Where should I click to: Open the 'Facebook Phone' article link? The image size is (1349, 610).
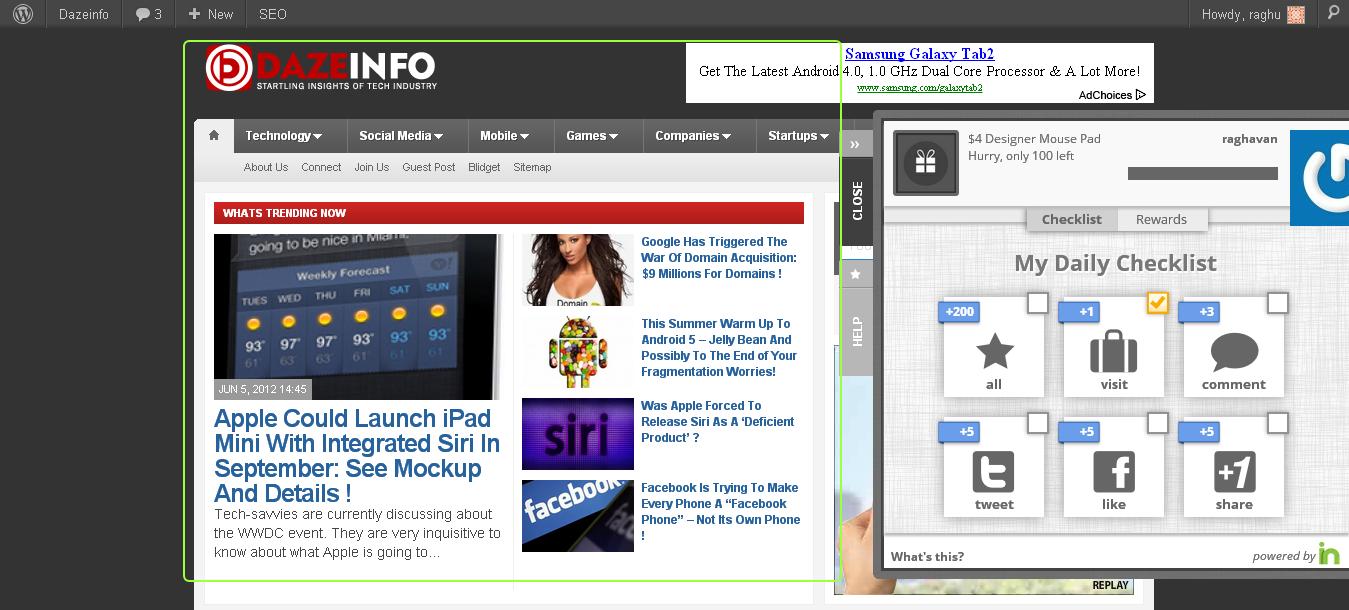[721, 512]
